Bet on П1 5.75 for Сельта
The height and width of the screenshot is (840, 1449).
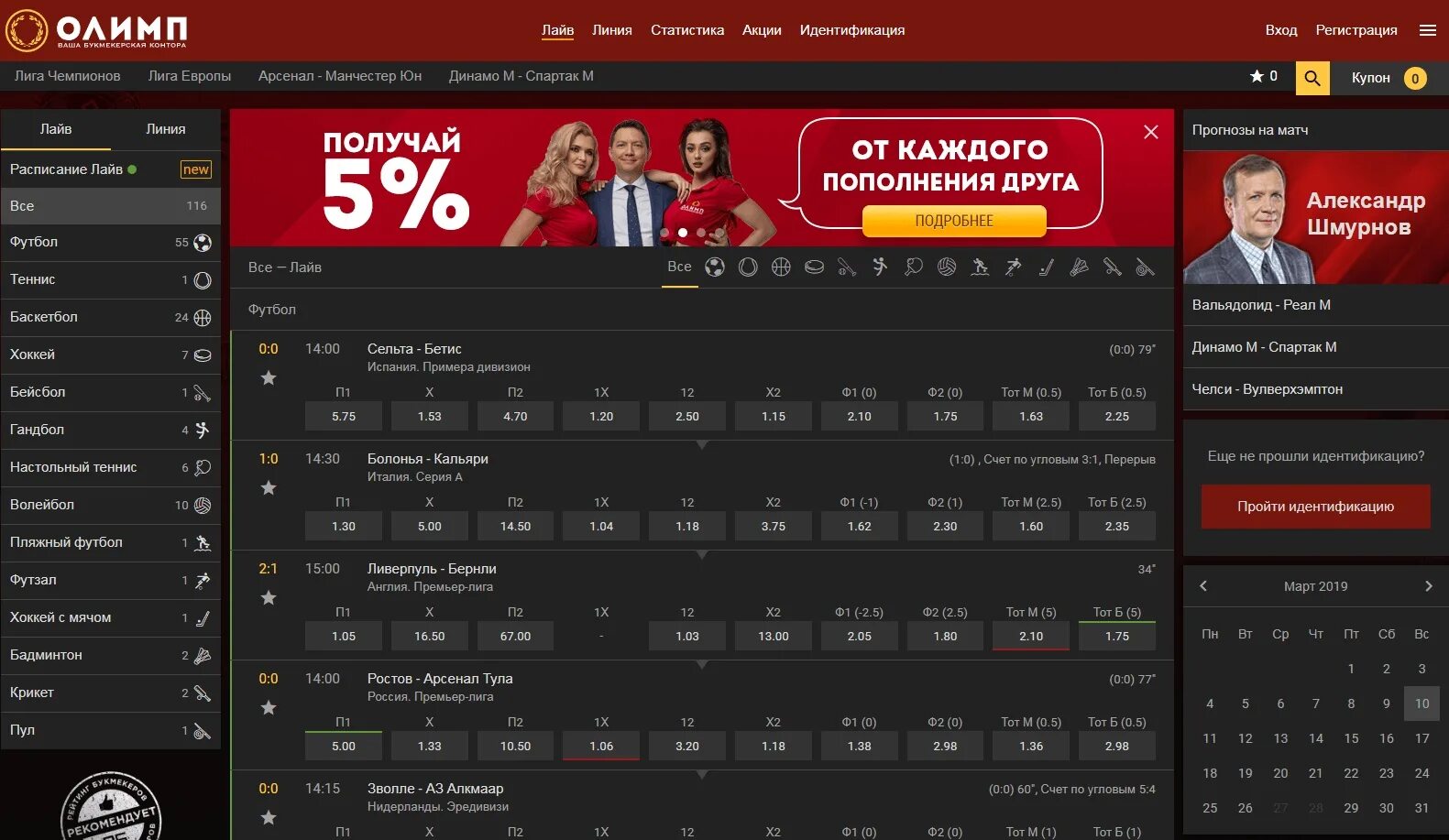[x=344, y=416]
